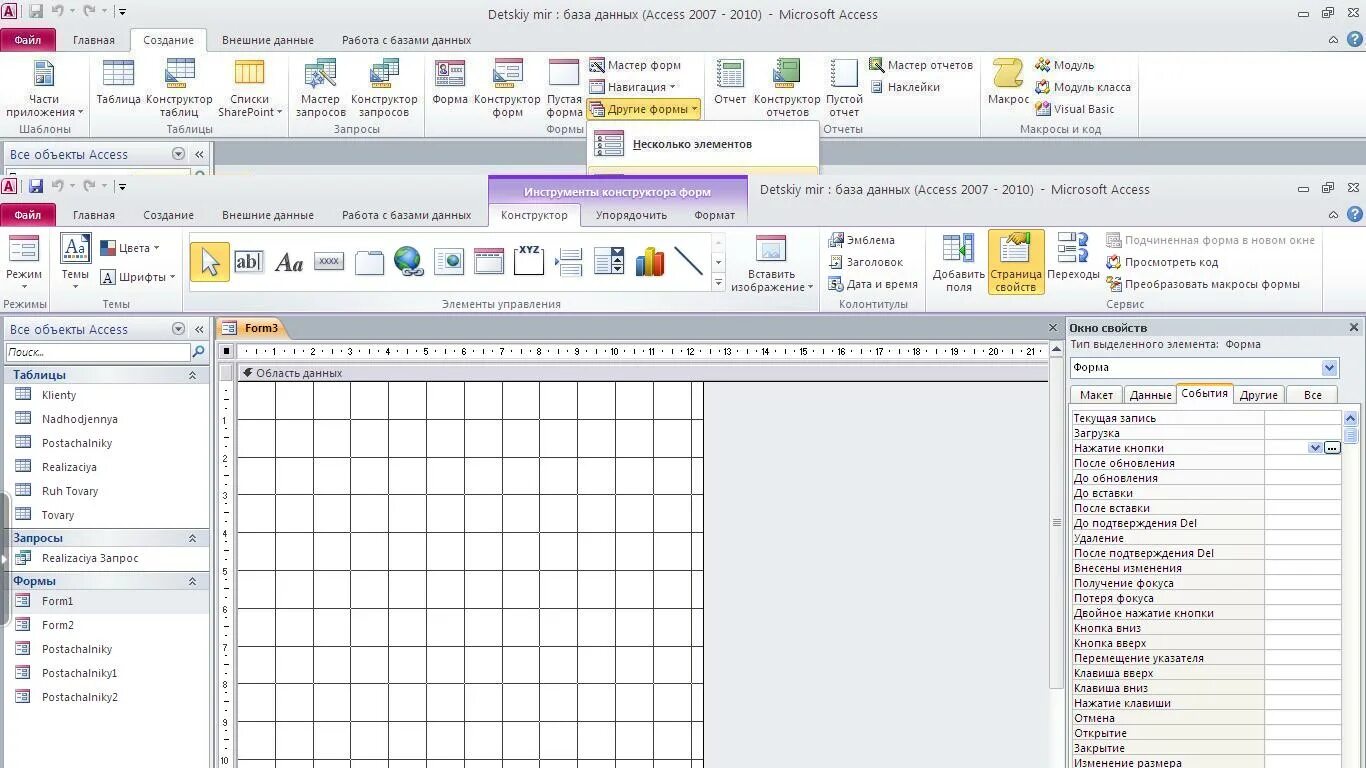The height and width of the screenshot is (768, 1366).
Task: Collapse the Таблицы group in navigation pane
Action: pos(192,375)
